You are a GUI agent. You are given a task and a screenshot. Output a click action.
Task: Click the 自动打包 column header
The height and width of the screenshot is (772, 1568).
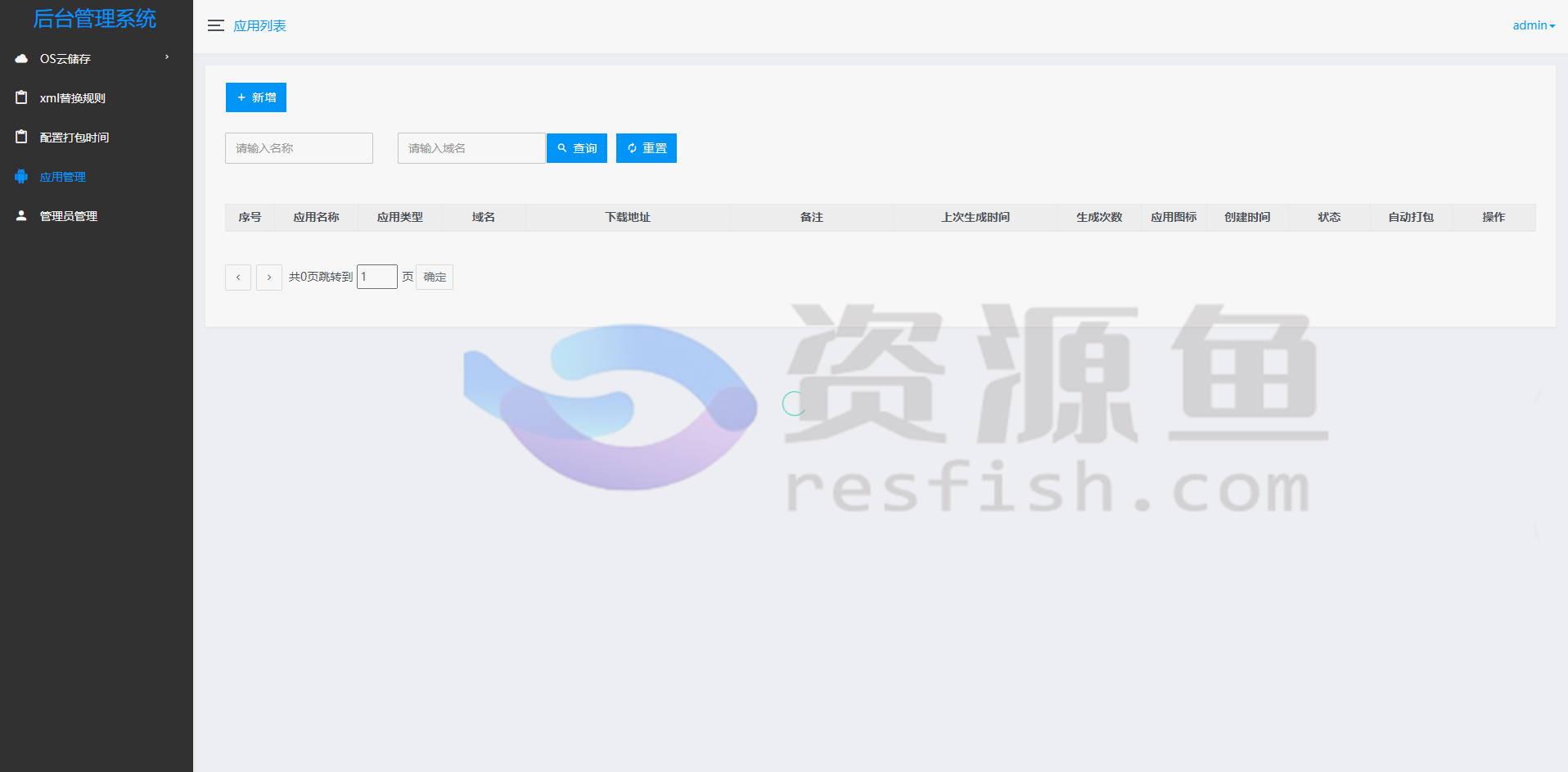click(1411, 217)
